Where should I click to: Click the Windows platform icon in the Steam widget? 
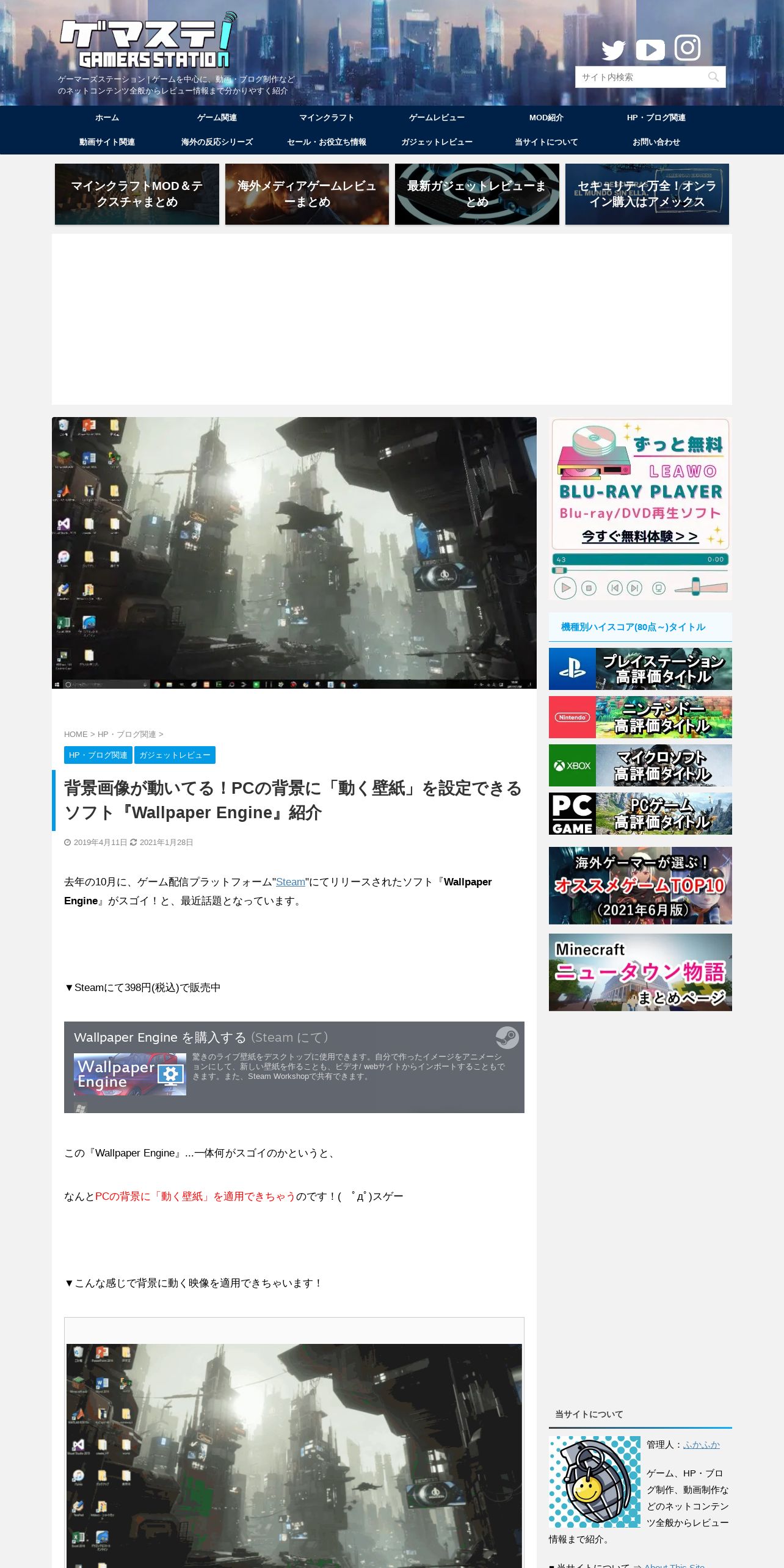click(x=80, y=1108)
